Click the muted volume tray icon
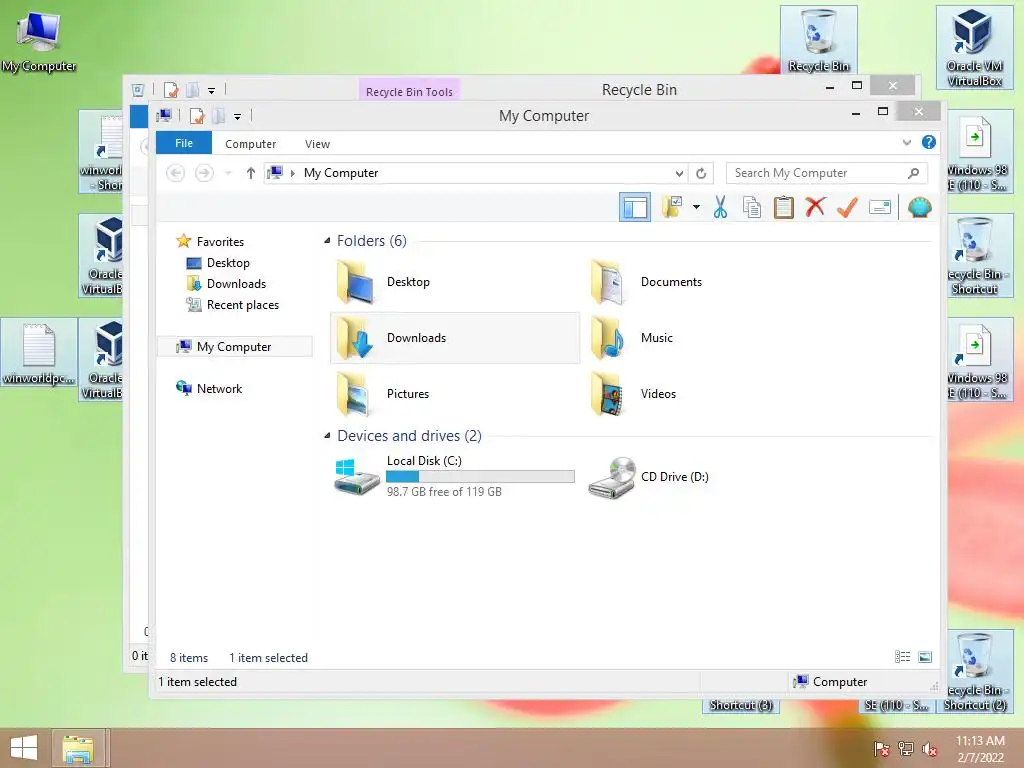 pyautogui.click(x=930, y=749)
